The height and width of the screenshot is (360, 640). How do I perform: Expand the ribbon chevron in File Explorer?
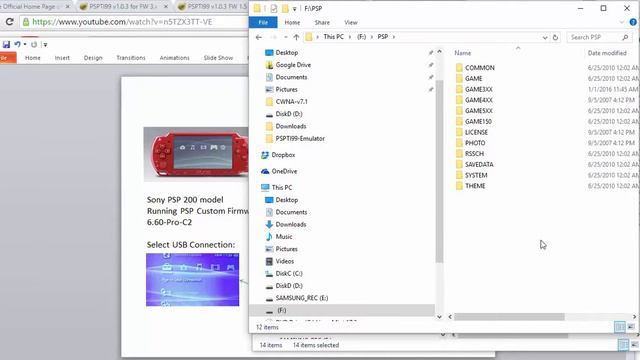622,22
